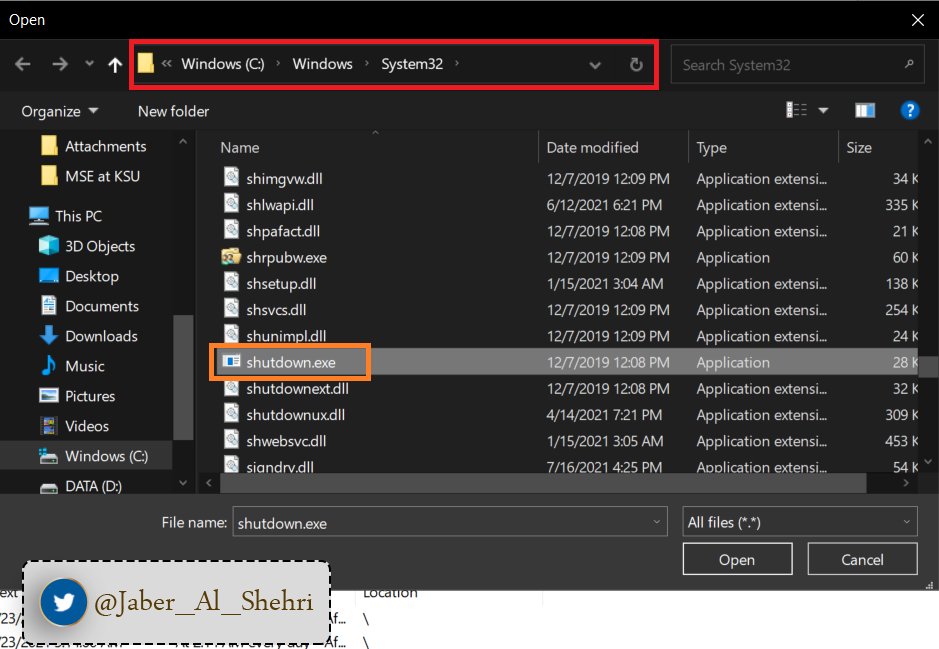
Task: Open the Help button
Action: [x=910, y=111]
